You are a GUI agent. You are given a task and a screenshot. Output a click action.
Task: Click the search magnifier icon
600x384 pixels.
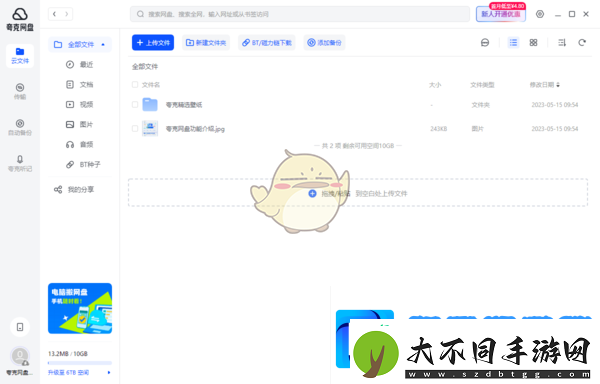pos(140,14)
